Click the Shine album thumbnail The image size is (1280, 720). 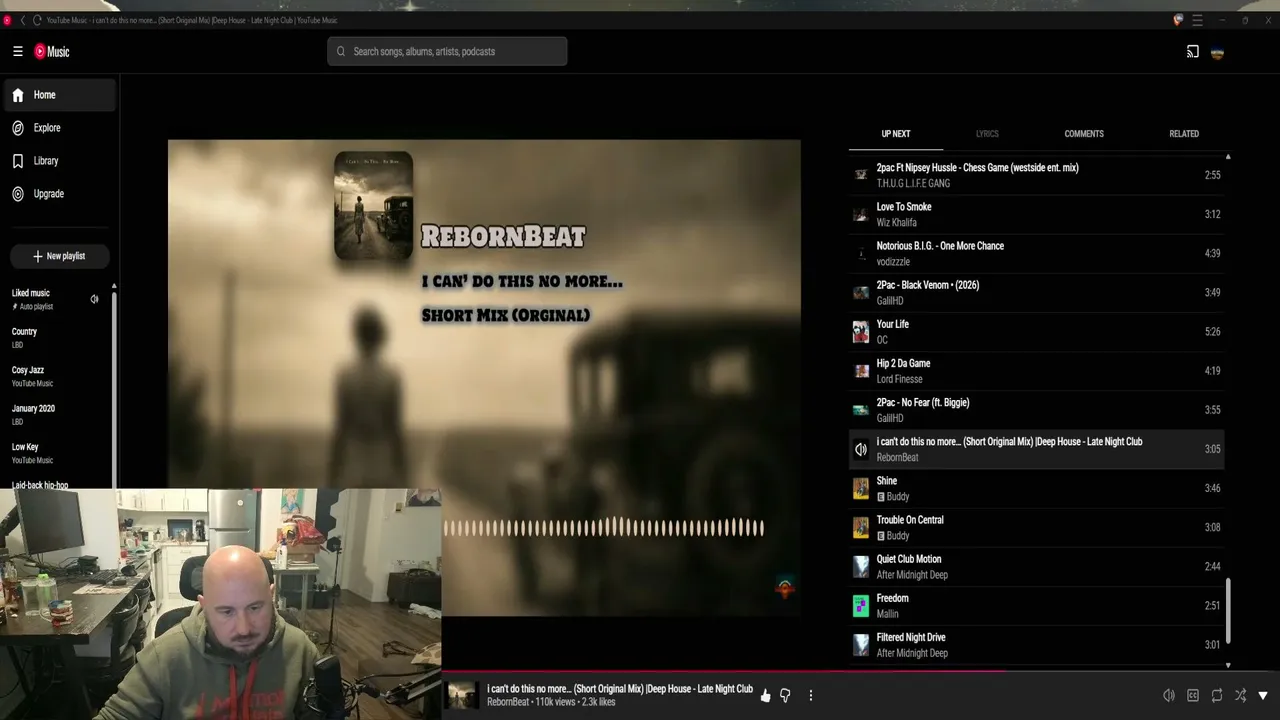point(861,488)
